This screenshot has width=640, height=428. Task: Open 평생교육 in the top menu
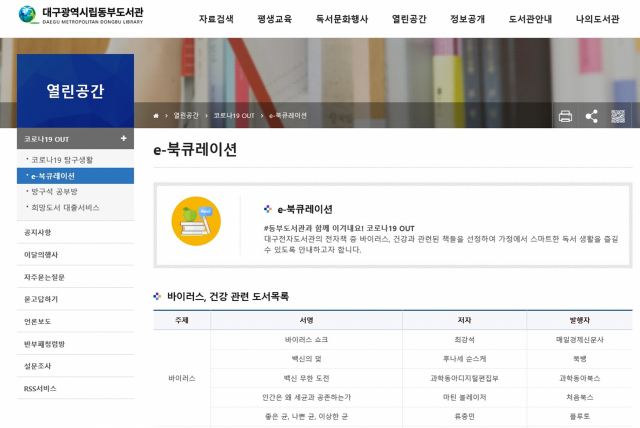(274, 19)
